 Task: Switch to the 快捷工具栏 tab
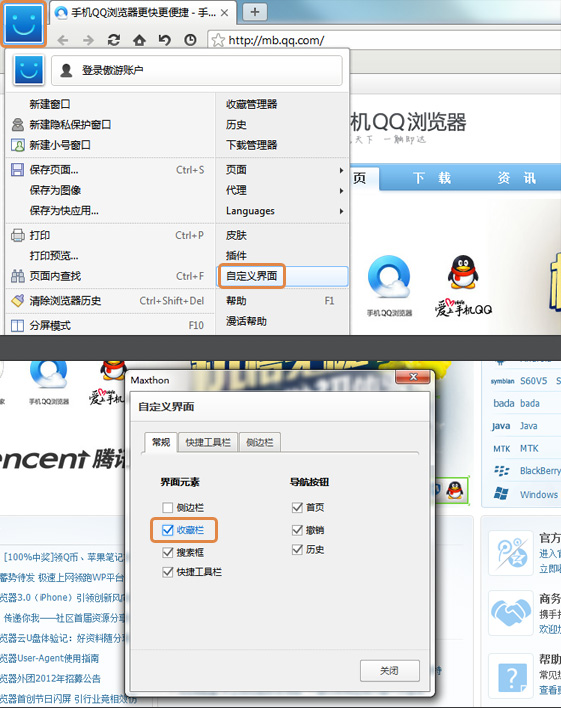coord(208,442)
